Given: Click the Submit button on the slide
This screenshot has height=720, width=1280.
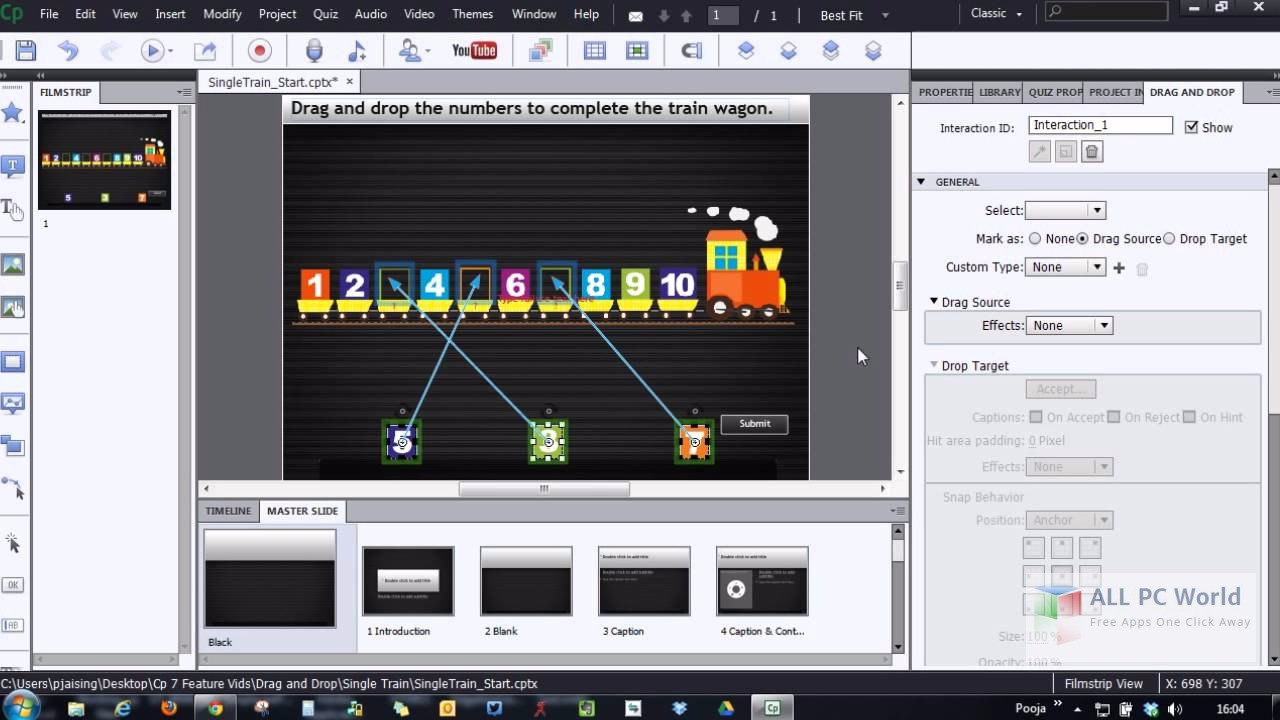Looking at the screenshot, I should [x=754, y=424].
